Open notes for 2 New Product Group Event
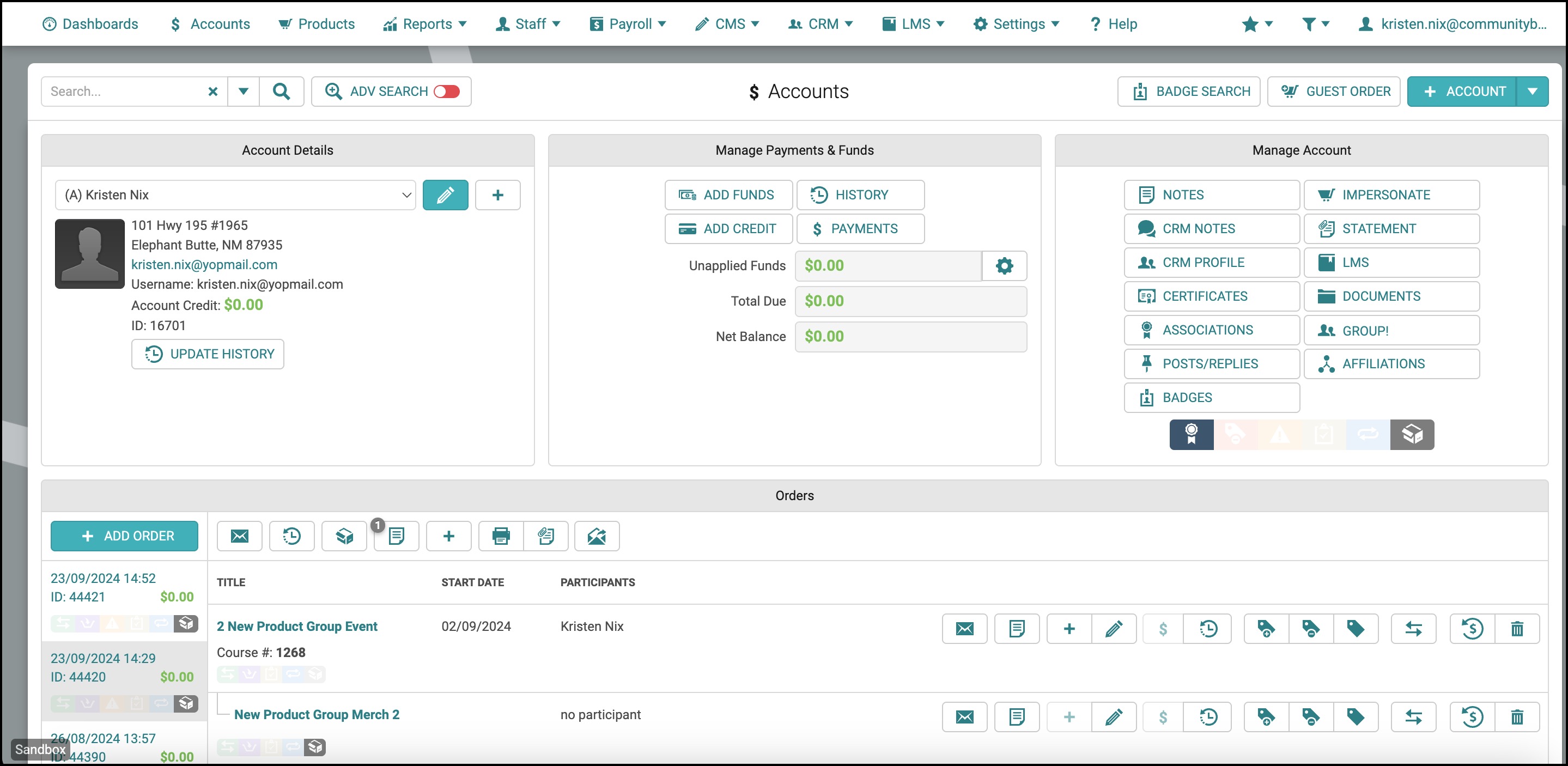The height and width of the screenshot is (766, 1568). 1017,628
